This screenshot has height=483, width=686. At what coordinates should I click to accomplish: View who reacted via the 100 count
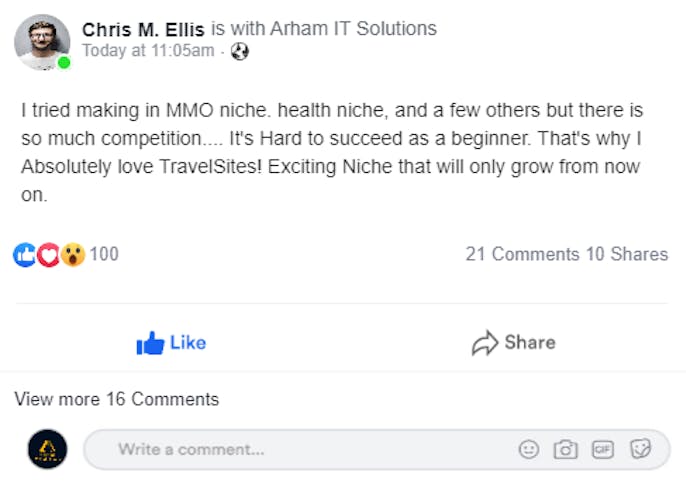coord(104,254)
